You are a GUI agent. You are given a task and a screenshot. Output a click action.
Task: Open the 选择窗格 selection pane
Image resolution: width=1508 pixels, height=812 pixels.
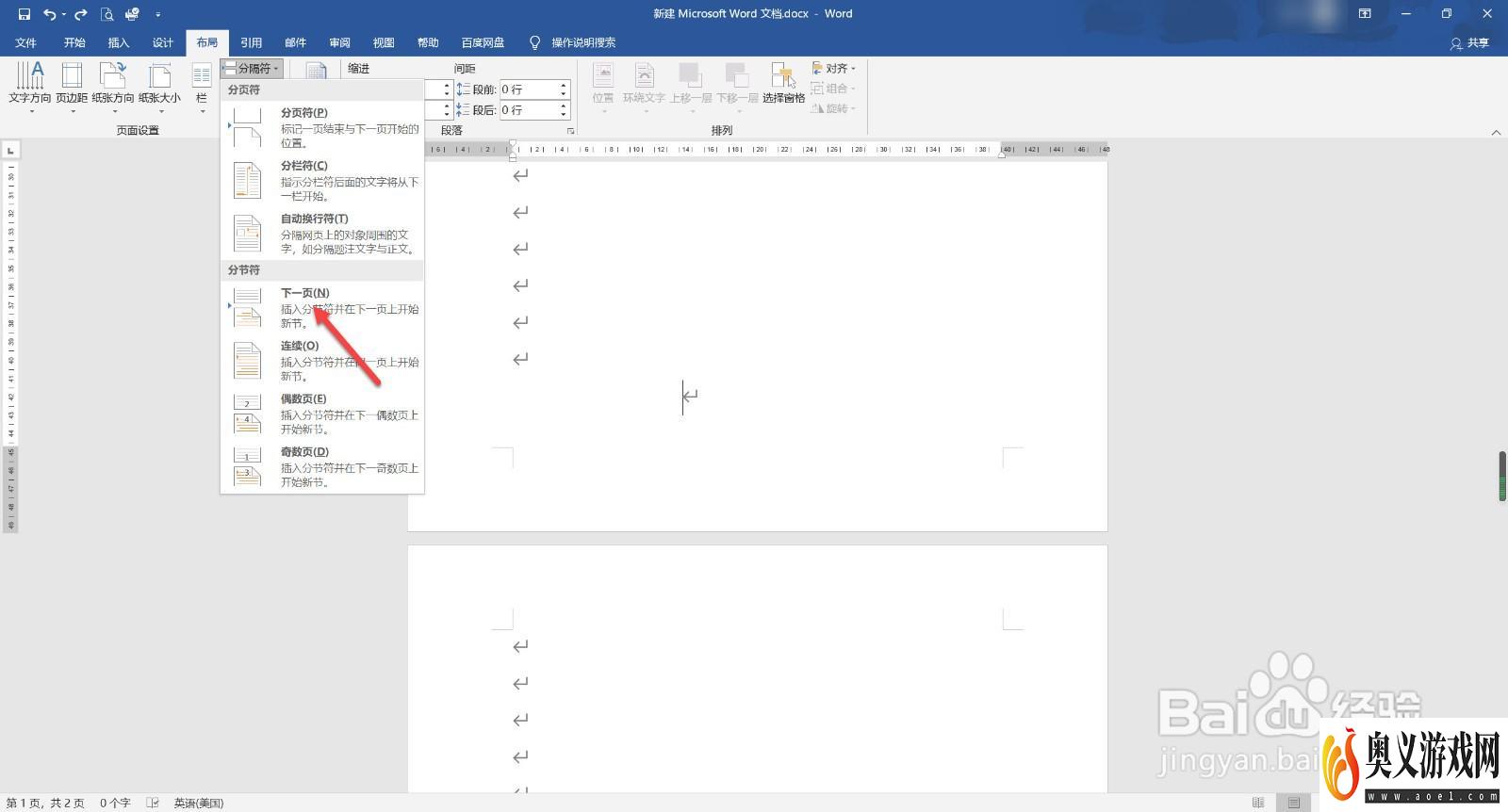(x=783, y=85)
